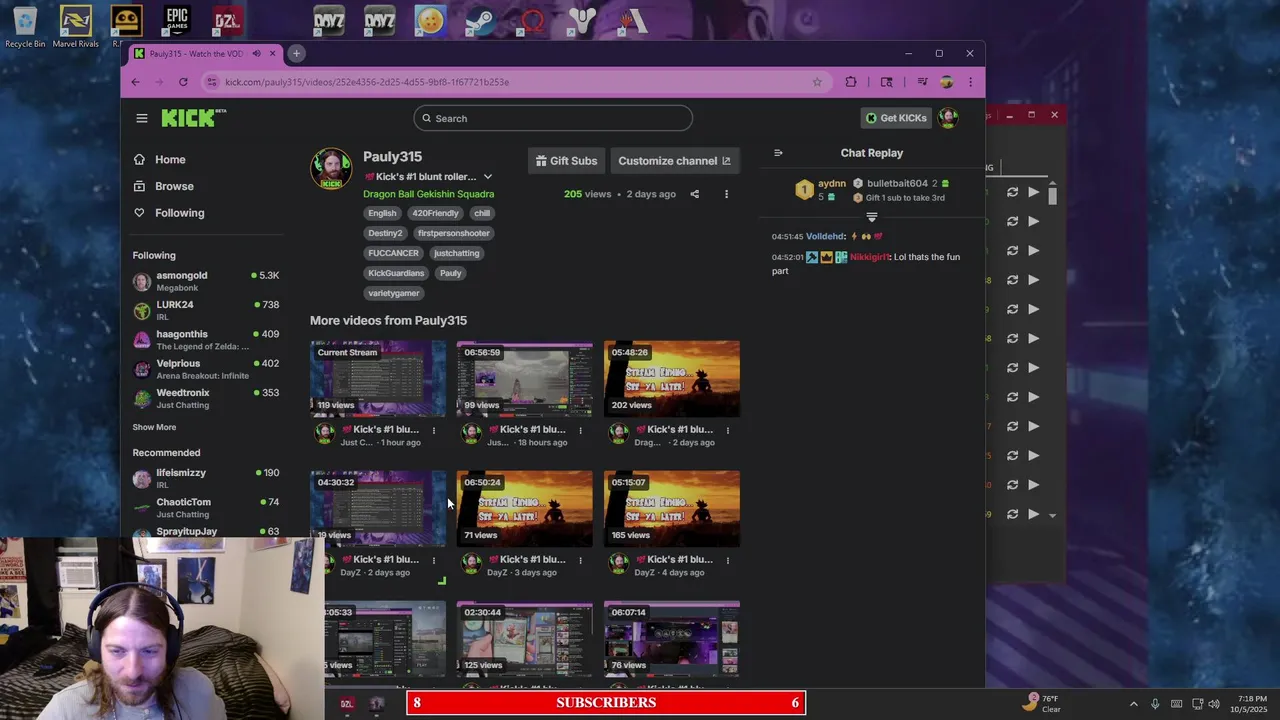The height and width of the screenshot is (720, 1280).
Task: Open the Kick hamburger sidebar menu
Action: [142, 118]
